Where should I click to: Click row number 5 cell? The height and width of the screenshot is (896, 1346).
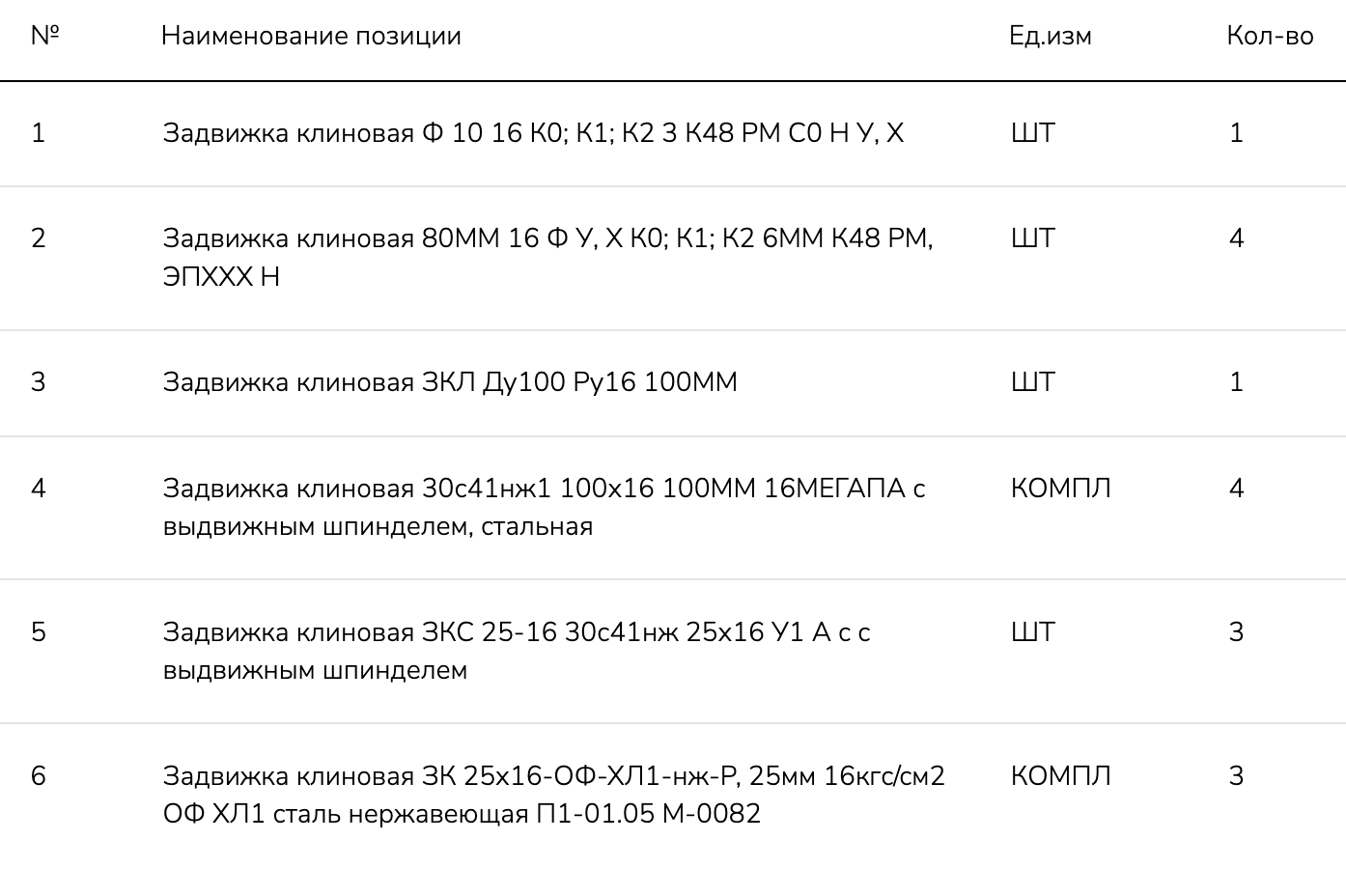[39, 632]
